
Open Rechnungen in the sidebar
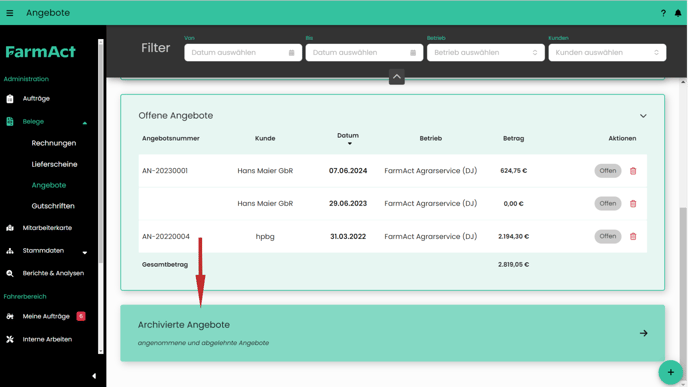click(x=54, y=143)
